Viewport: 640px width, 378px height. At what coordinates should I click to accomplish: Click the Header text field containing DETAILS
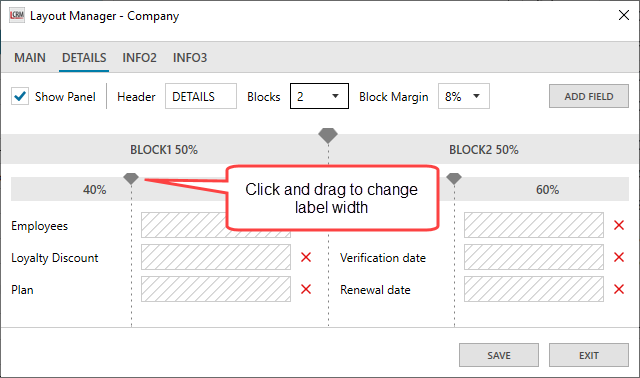point(201,96)
